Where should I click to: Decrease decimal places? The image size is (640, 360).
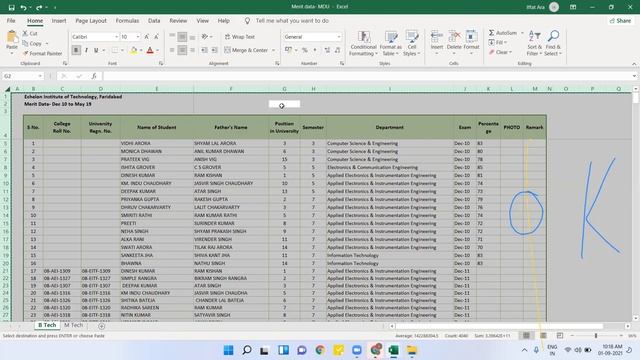tap(337, 50)
